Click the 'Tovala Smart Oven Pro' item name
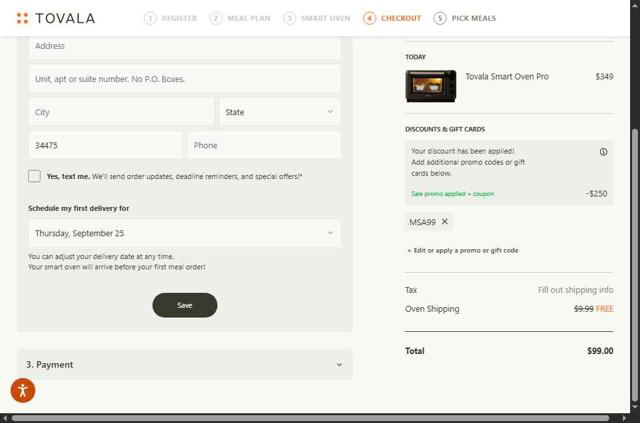This screenshot has width=640, height=423. tap(507, 76)
